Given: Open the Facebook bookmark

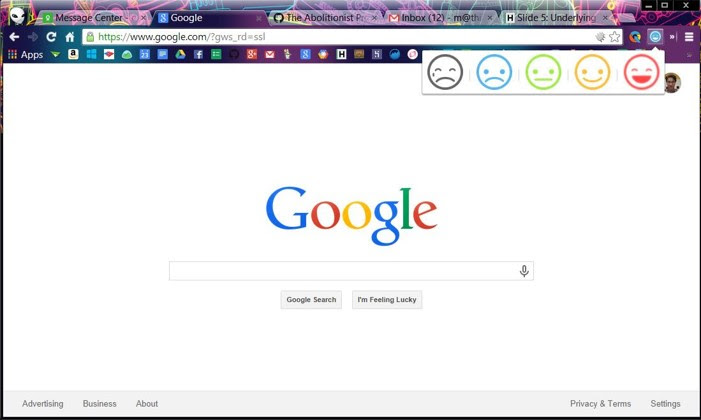Looking at the screenshot, I should coord(198,54).
